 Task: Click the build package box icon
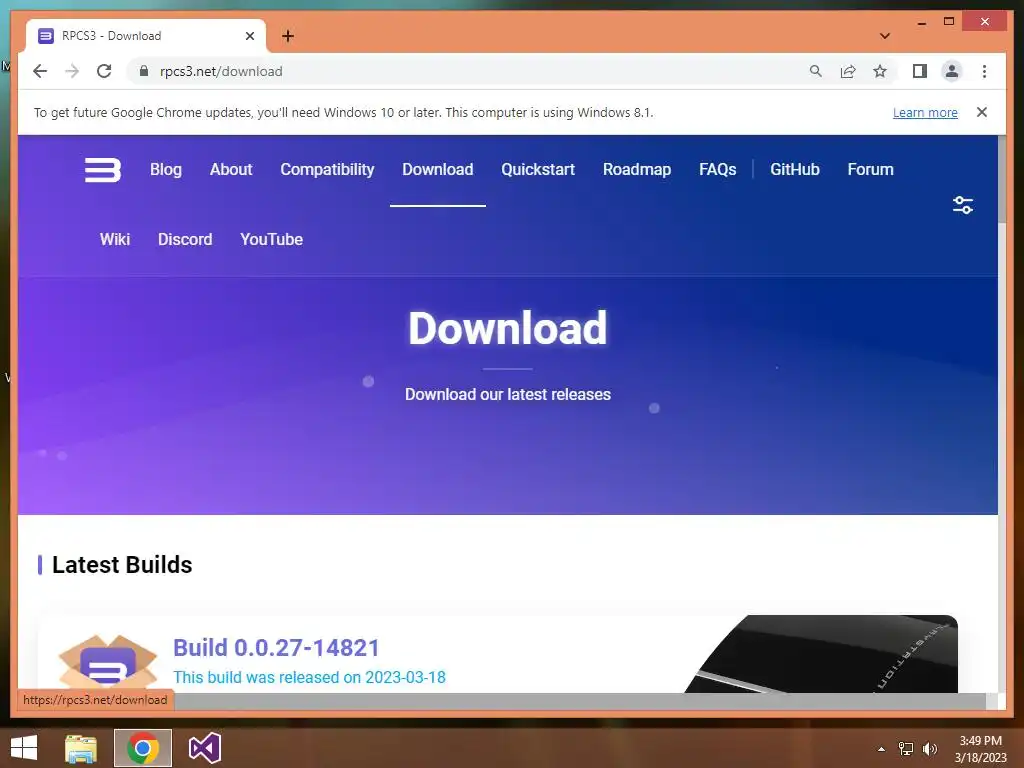(108, 662)
